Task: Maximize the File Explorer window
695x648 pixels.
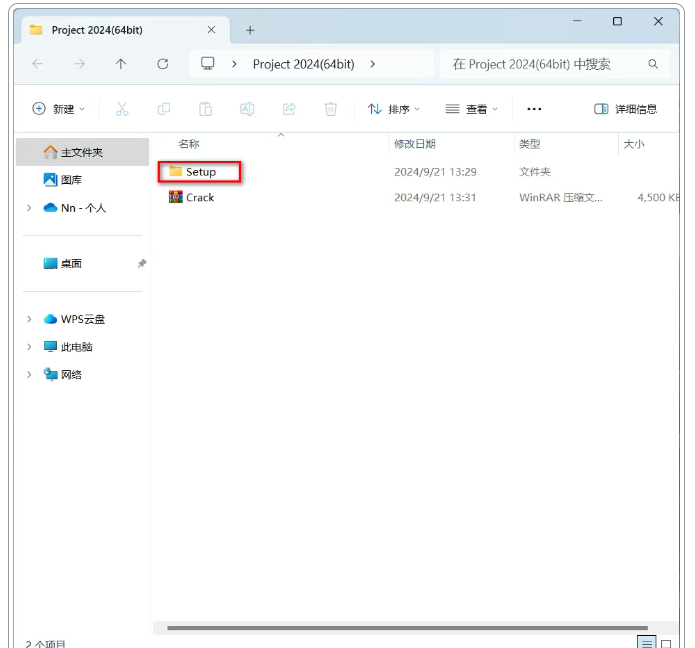Action: 617,21
